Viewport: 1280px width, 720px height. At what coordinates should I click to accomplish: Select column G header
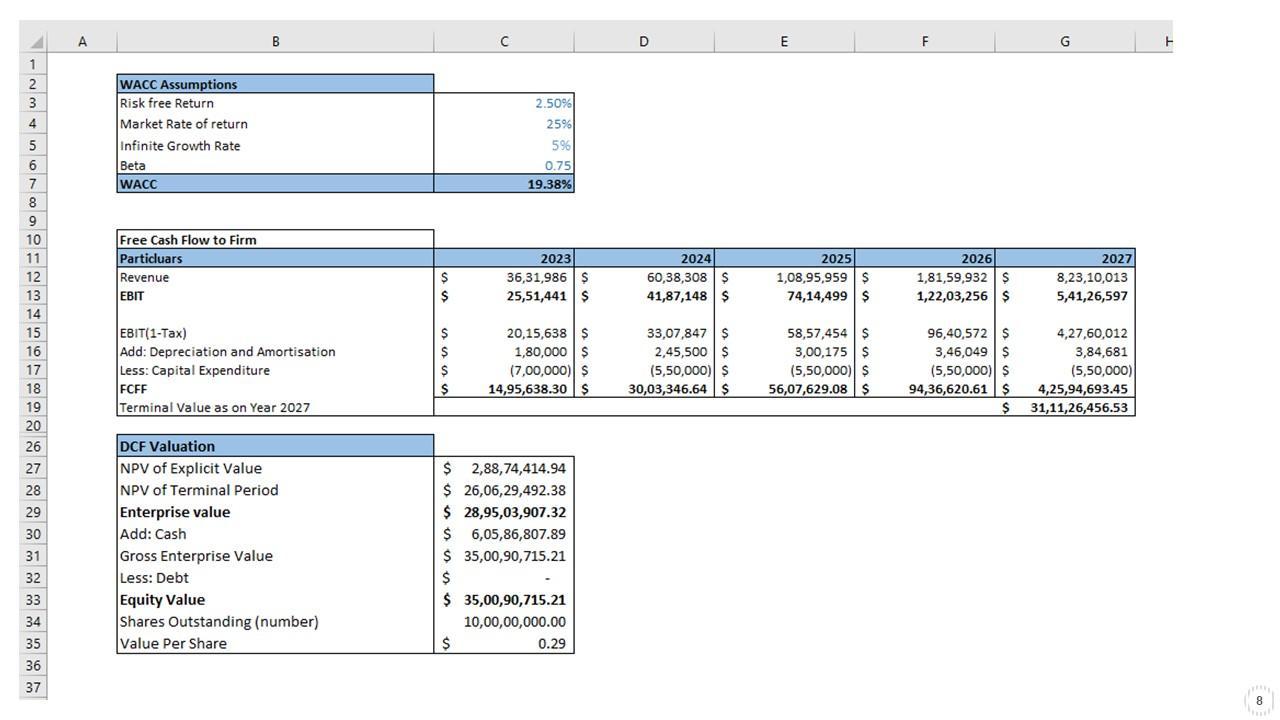1064,42
